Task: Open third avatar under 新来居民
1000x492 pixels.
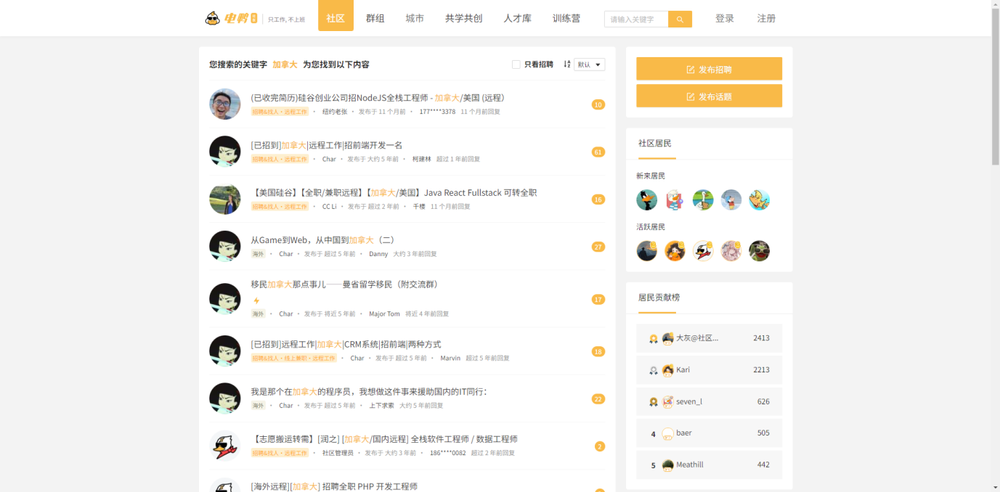Action: tap(703, 200)
